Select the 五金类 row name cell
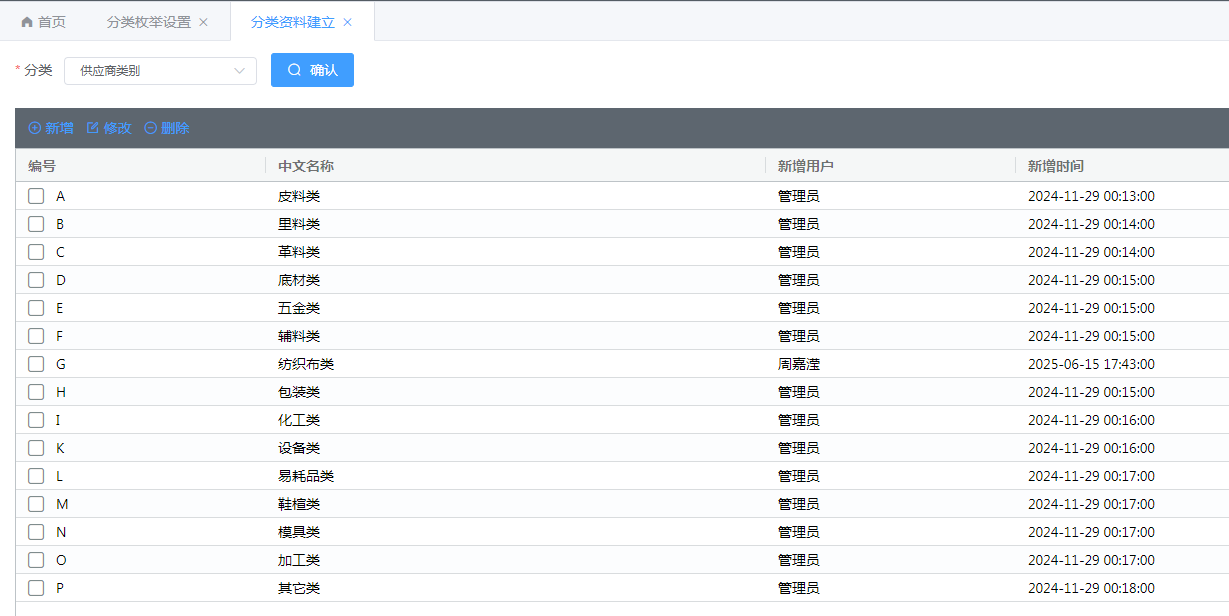Screen dimensions: 1229x616 pyautogui.click(x=299, y=308)
